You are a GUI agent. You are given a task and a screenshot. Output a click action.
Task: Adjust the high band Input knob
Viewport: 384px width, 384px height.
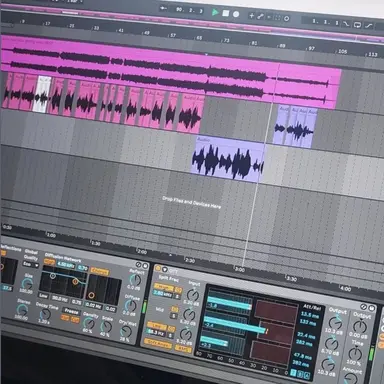pyautogui.click(x=192, y=295)
